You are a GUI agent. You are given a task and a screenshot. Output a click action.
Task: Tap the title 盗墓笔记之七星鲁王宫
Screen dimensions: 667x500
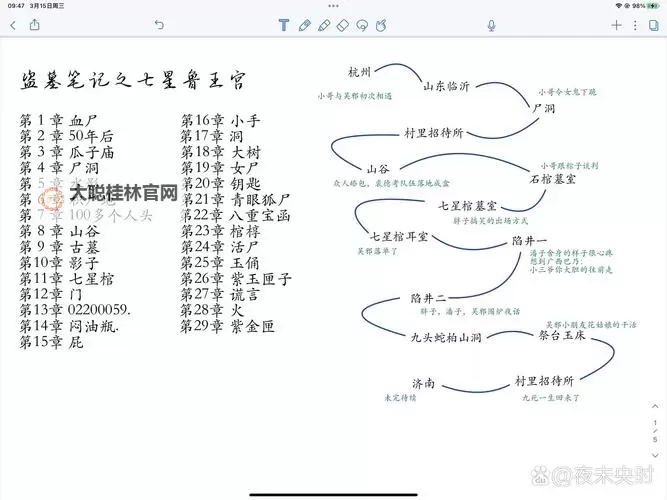click(133, 79)
